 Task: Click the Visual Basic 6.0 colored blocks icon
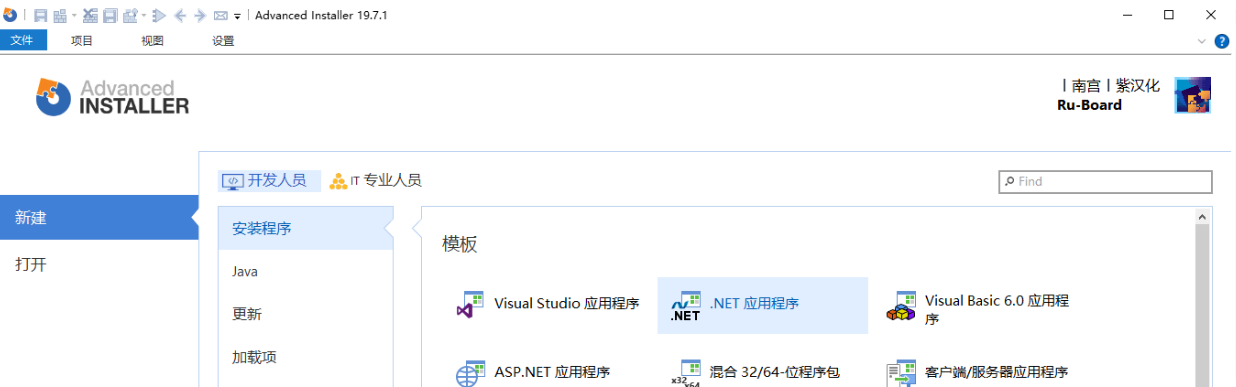point(901,306)
